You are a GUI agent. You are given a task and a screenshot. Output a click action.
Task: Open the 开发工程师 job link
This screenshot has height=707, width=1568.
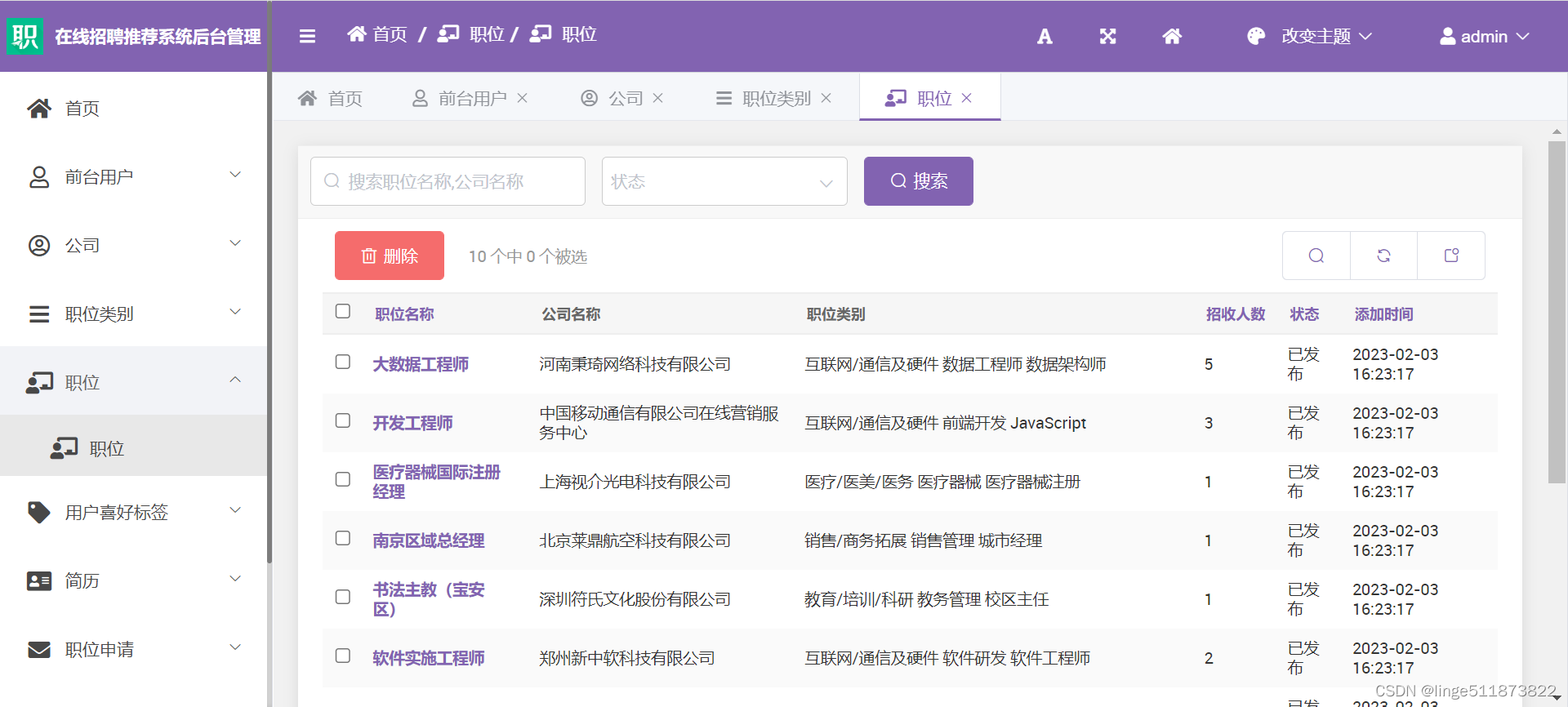(x=412, y=423)
